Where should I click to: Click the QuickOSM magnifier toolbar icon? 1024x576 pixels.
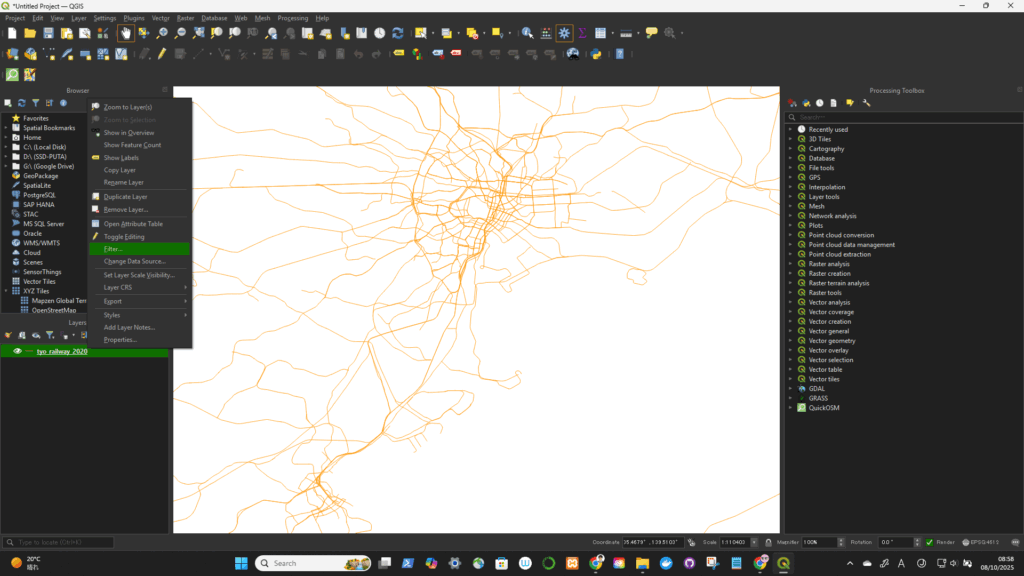[12, 75]
